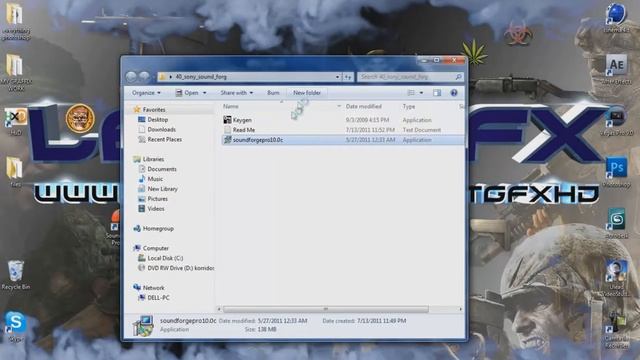This screenshot has width=640, height=360.
Task: Open DVD RW Drive (D:)
Action: point(180,268)
